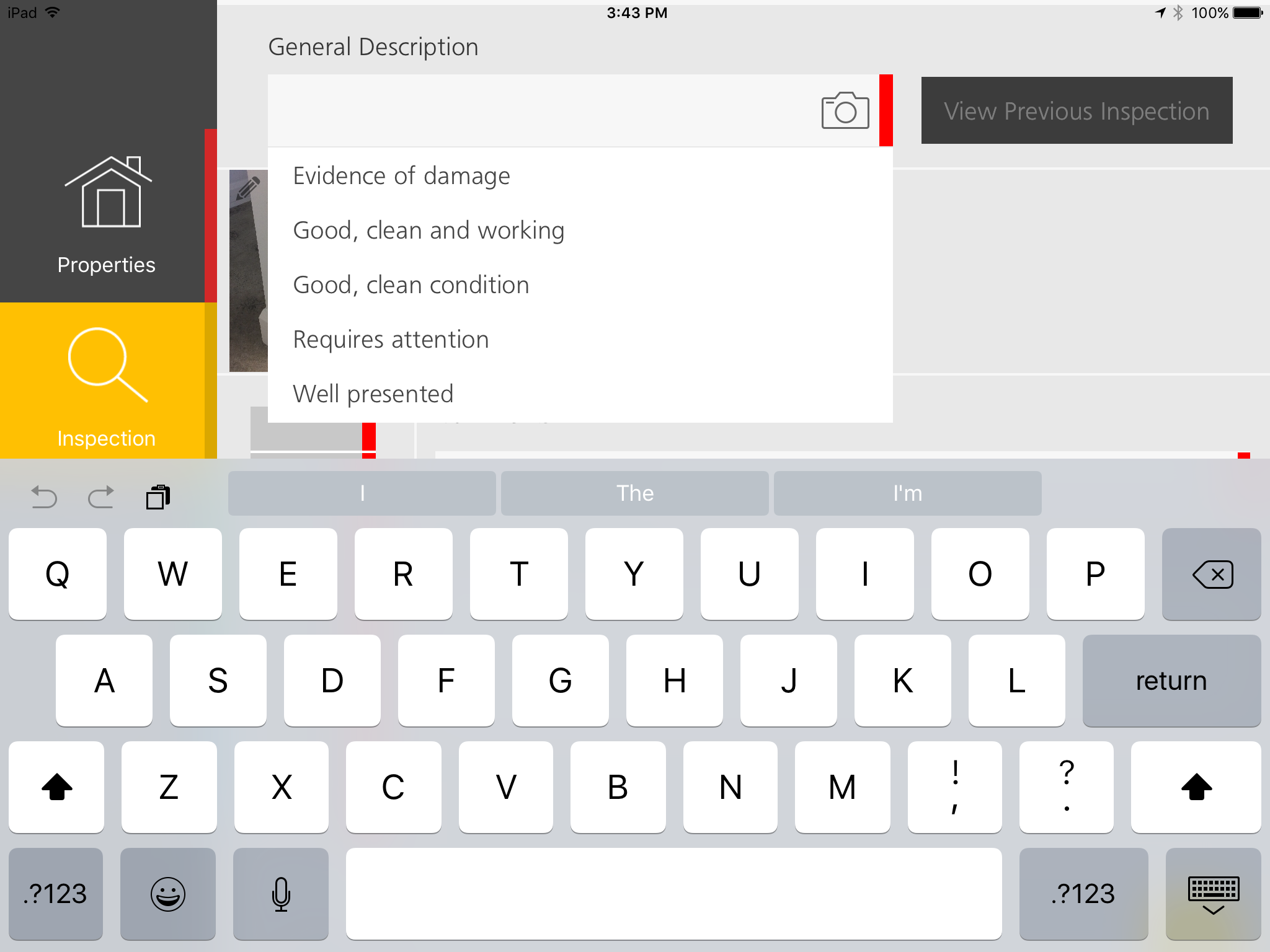Tap the O key

(980, 574)
